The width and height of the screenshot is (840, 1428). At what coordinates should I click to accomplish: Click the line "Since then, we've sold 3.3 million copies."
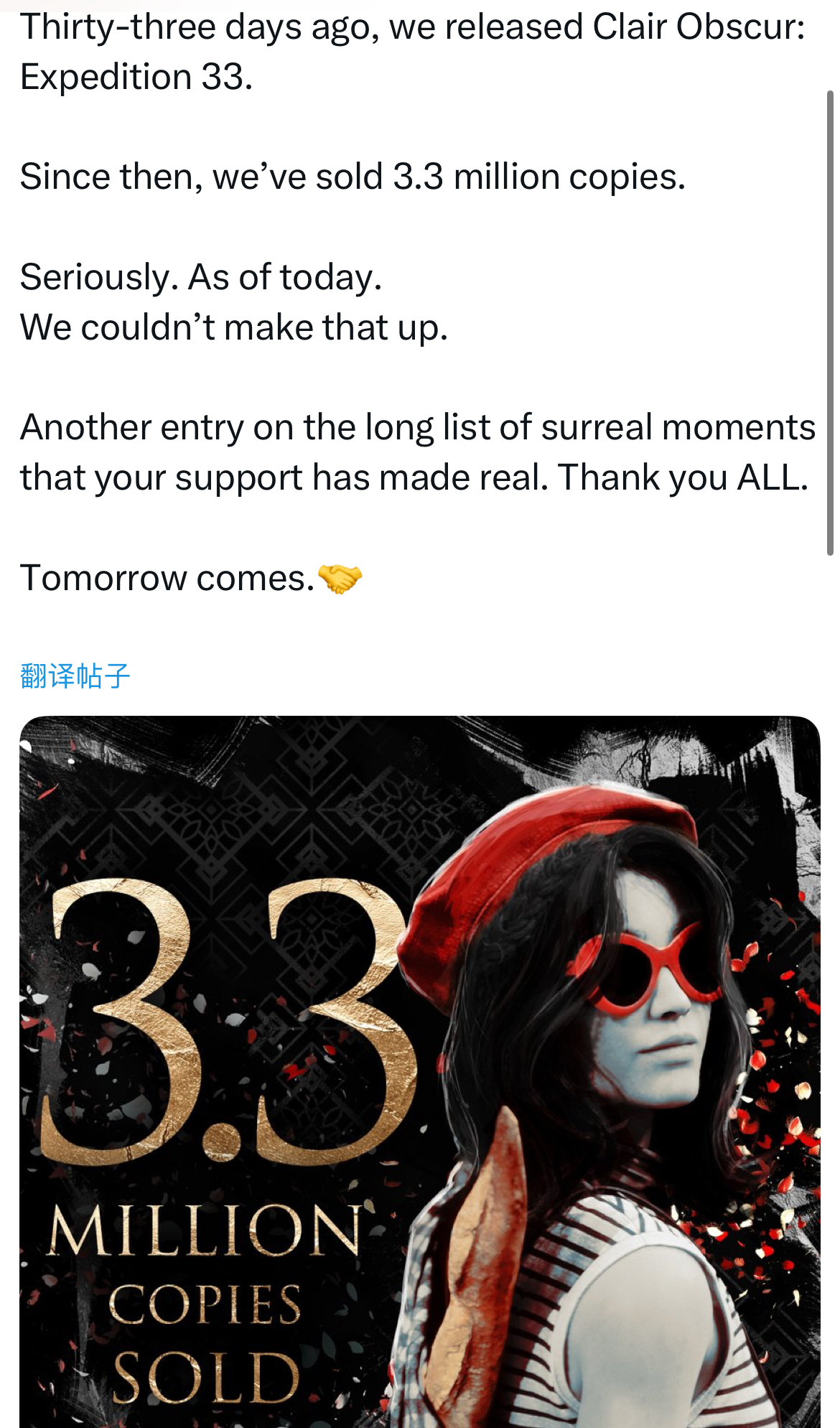(353, 177)
